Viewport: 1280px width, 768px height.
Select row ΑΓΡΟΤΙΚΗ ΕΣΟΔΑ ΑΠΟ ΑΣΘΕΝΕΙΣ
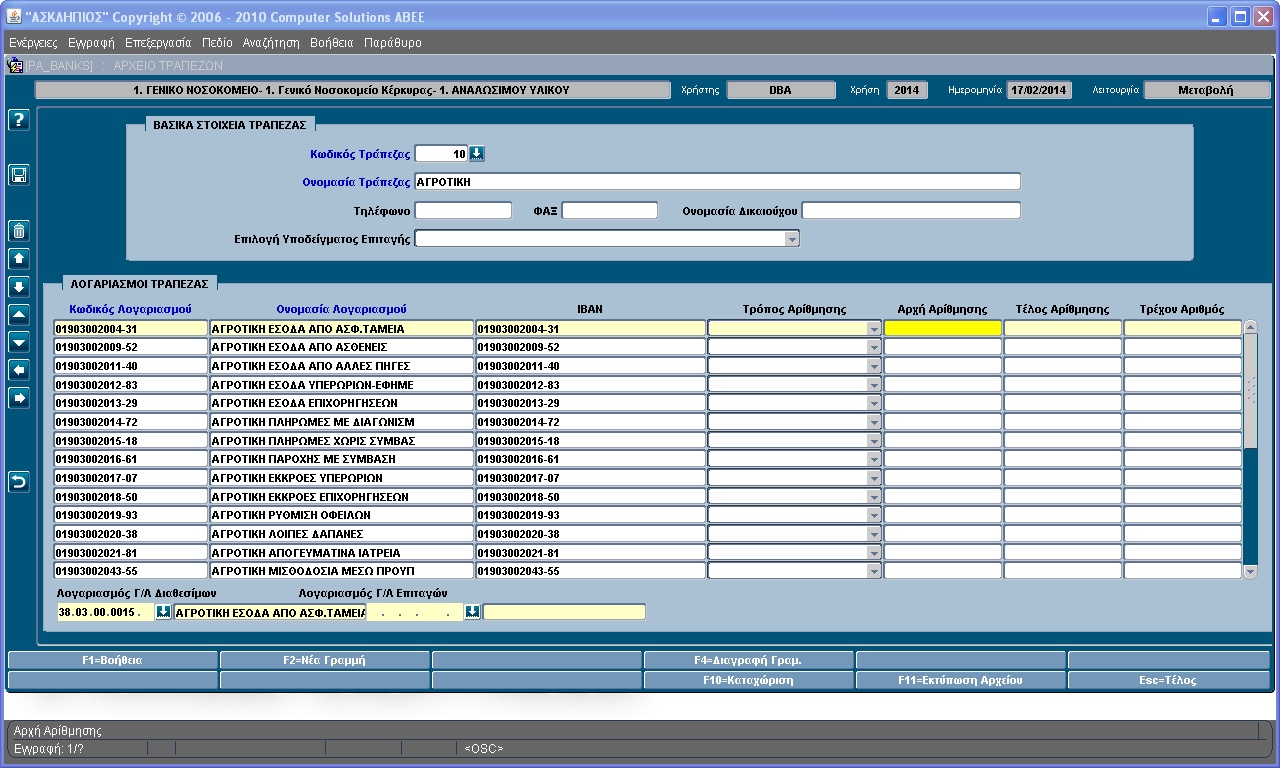tap(341, 347)
